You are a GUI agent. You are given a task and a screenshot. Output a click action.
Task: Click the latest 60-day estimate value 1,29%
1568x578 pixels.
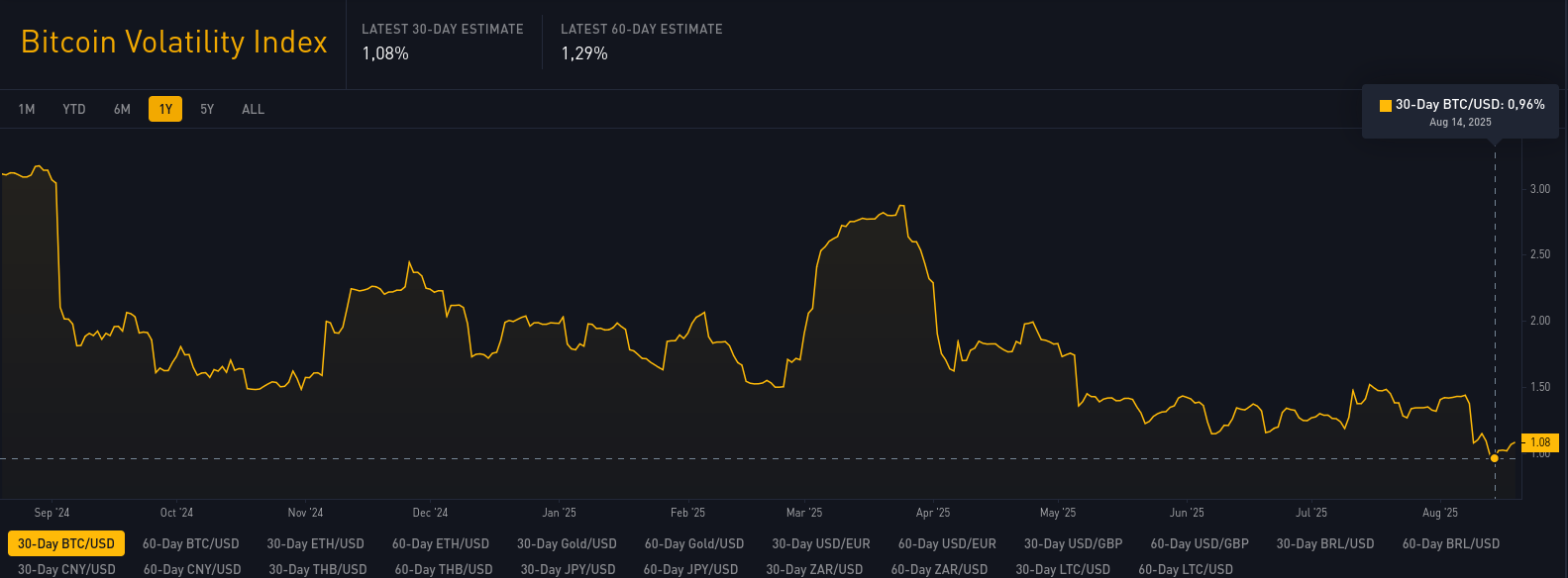tap(584, 53)
